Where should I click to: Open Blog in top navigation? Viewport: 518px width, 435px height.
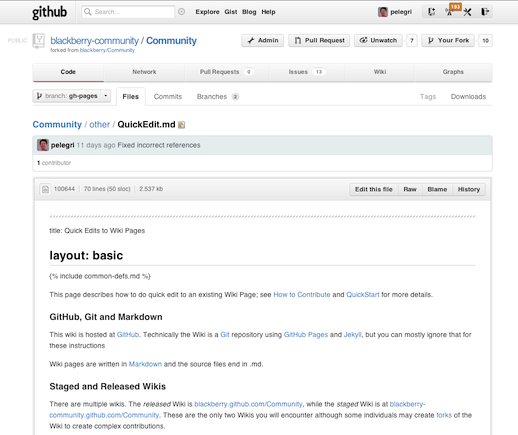tap(249, 12)
